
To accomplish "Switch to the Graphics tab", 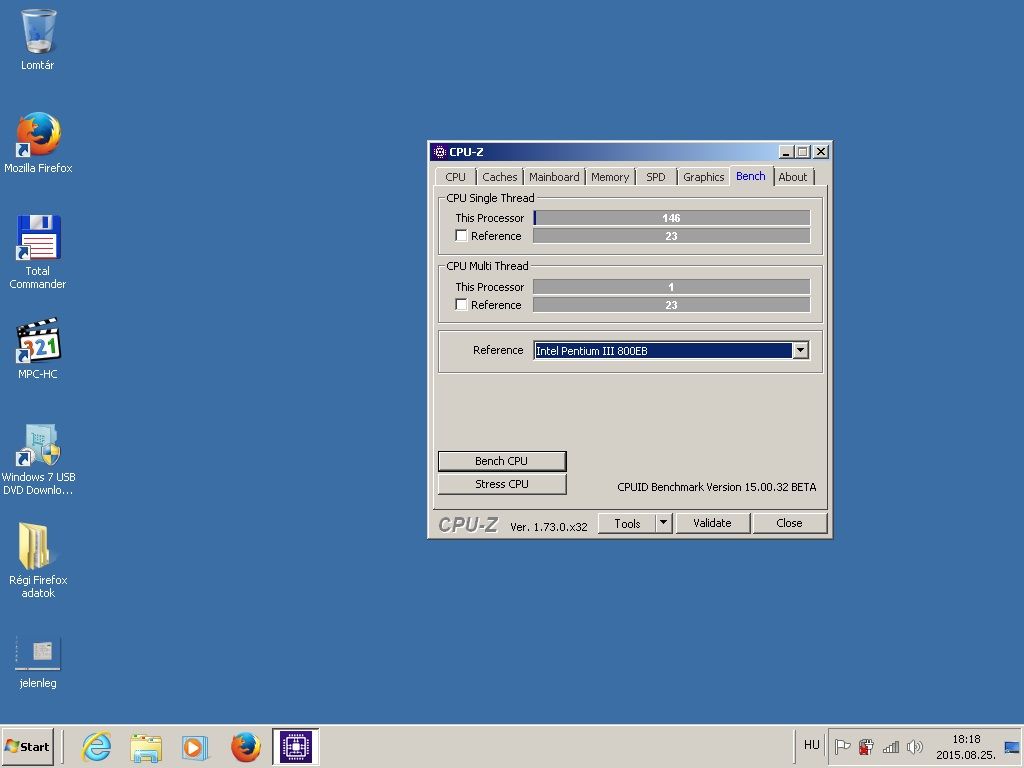I will [703, 177].
